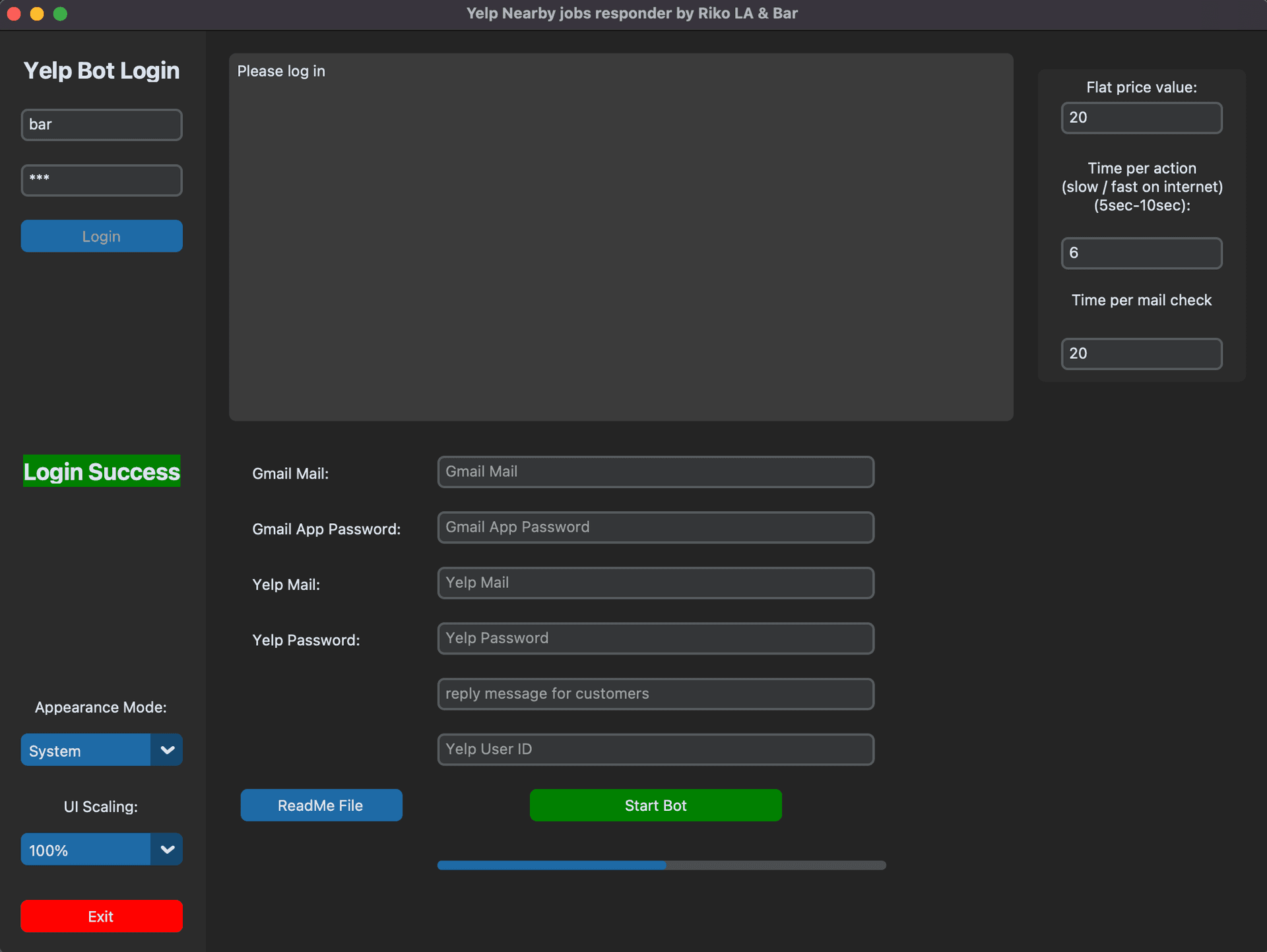Click the masked password field
The height and width of the screenshot is (952, 1267).
click(102, 180)
